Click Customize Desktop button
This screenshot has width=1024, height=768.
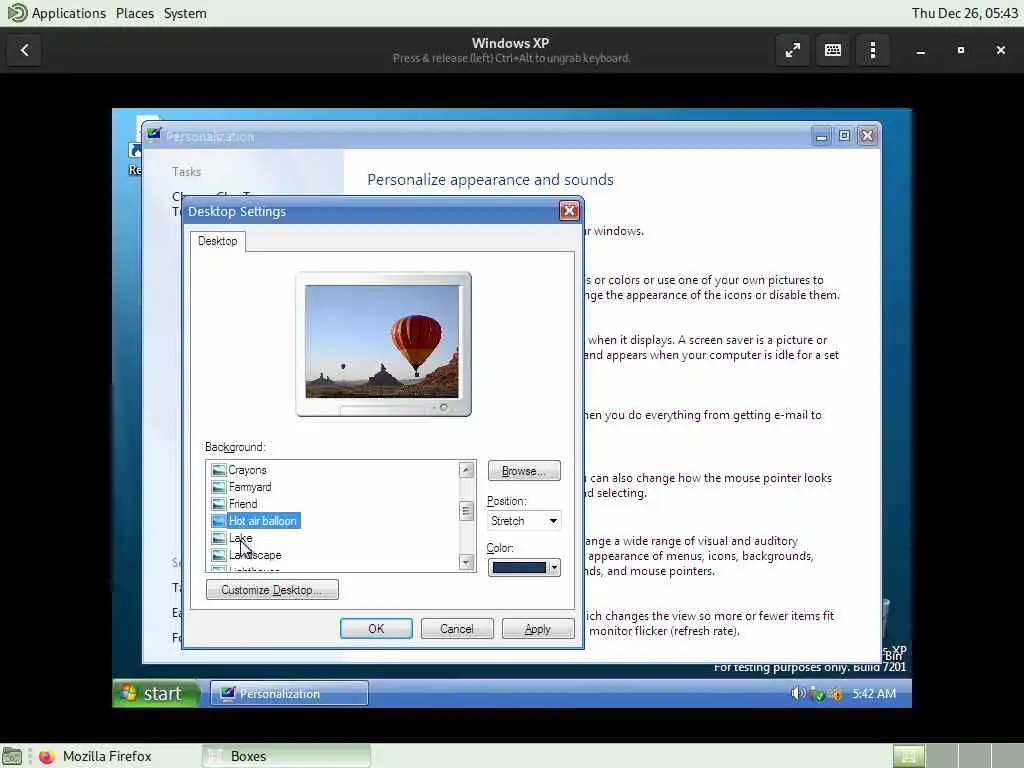(272, 590)
